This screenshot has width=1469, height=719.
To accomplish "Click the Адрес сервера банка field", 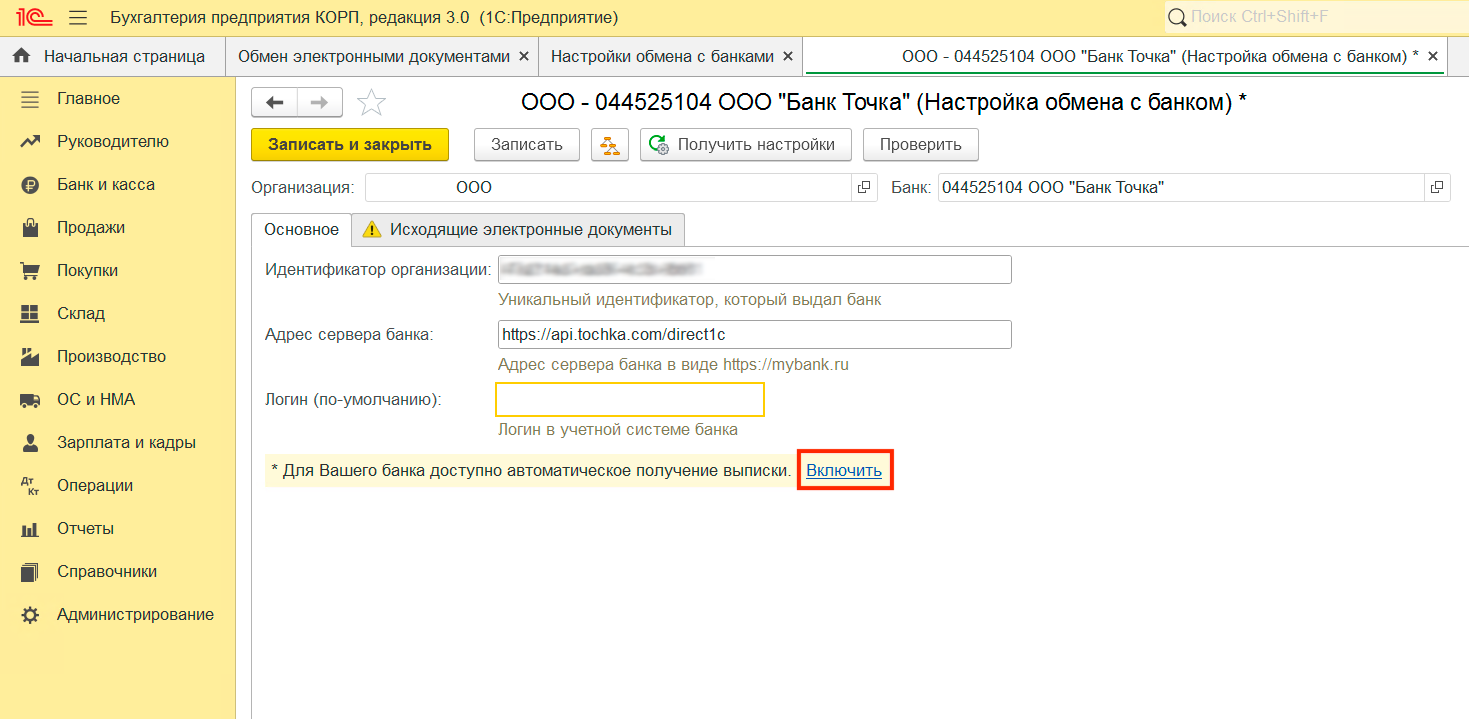I will [x=754, y=335].
